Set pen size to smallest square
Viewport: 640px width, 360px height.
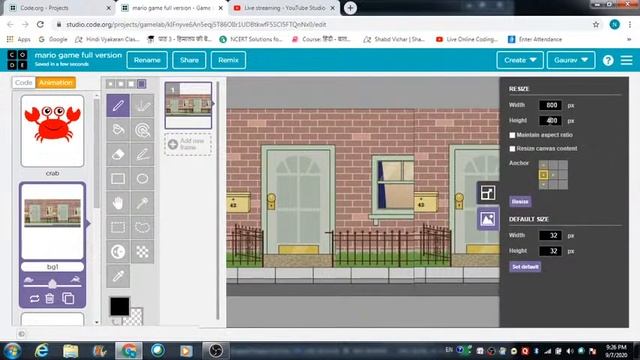[111, 84]
